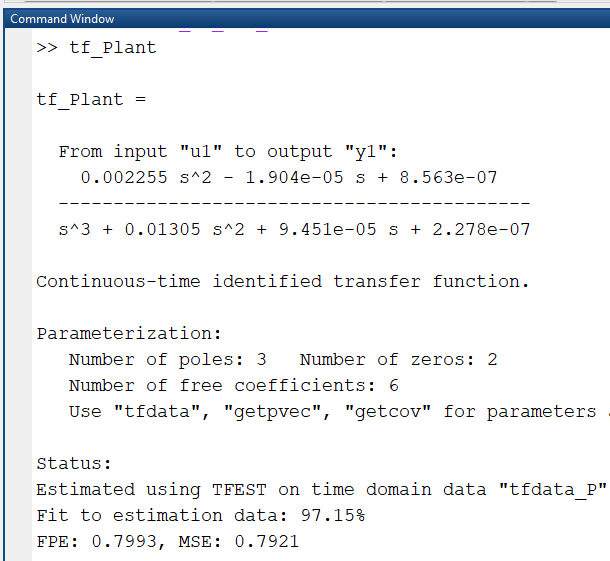610x561 pixels.
Task: Click the "tfdata" function name
Action: (x=157, y=412)
